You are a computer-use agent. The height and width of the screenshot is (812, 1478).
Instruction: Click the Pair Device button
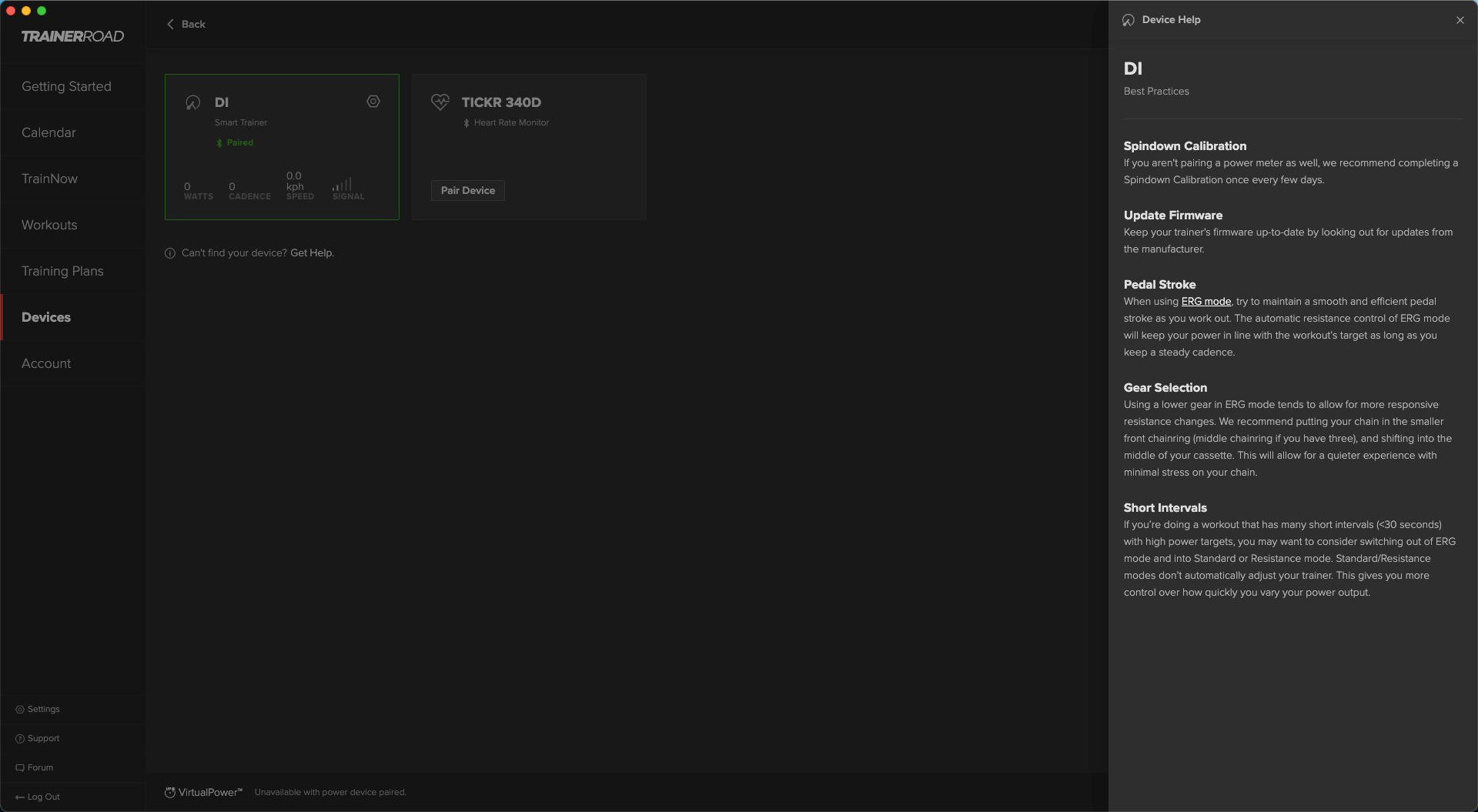click(467, 190)
